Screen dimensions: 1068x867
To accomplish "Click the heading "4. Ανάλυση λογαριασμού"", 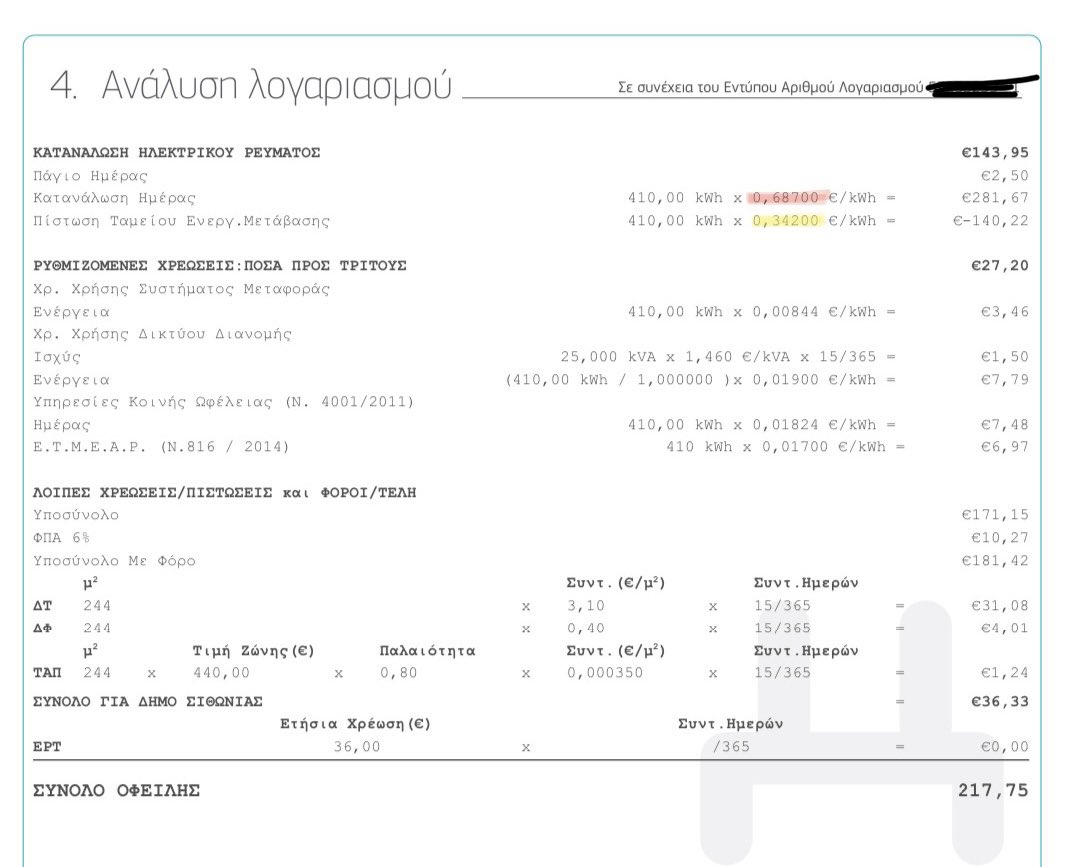I will click(x=251, y=87).
